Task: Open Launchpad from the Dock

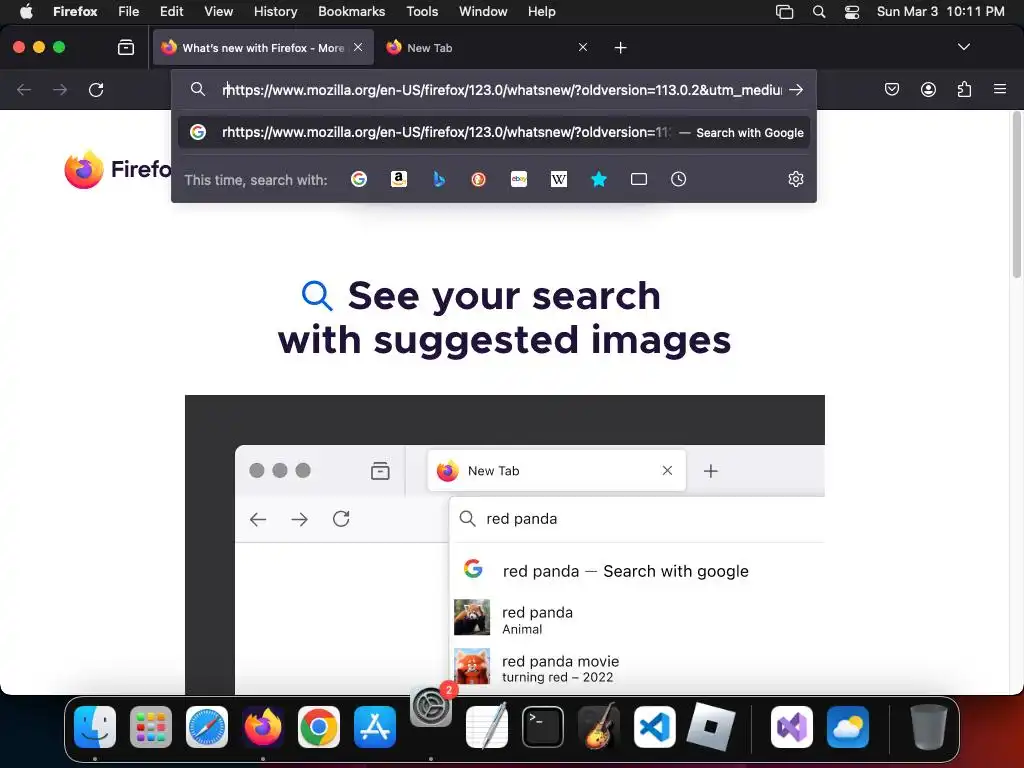Action: [x=151, y=726]
